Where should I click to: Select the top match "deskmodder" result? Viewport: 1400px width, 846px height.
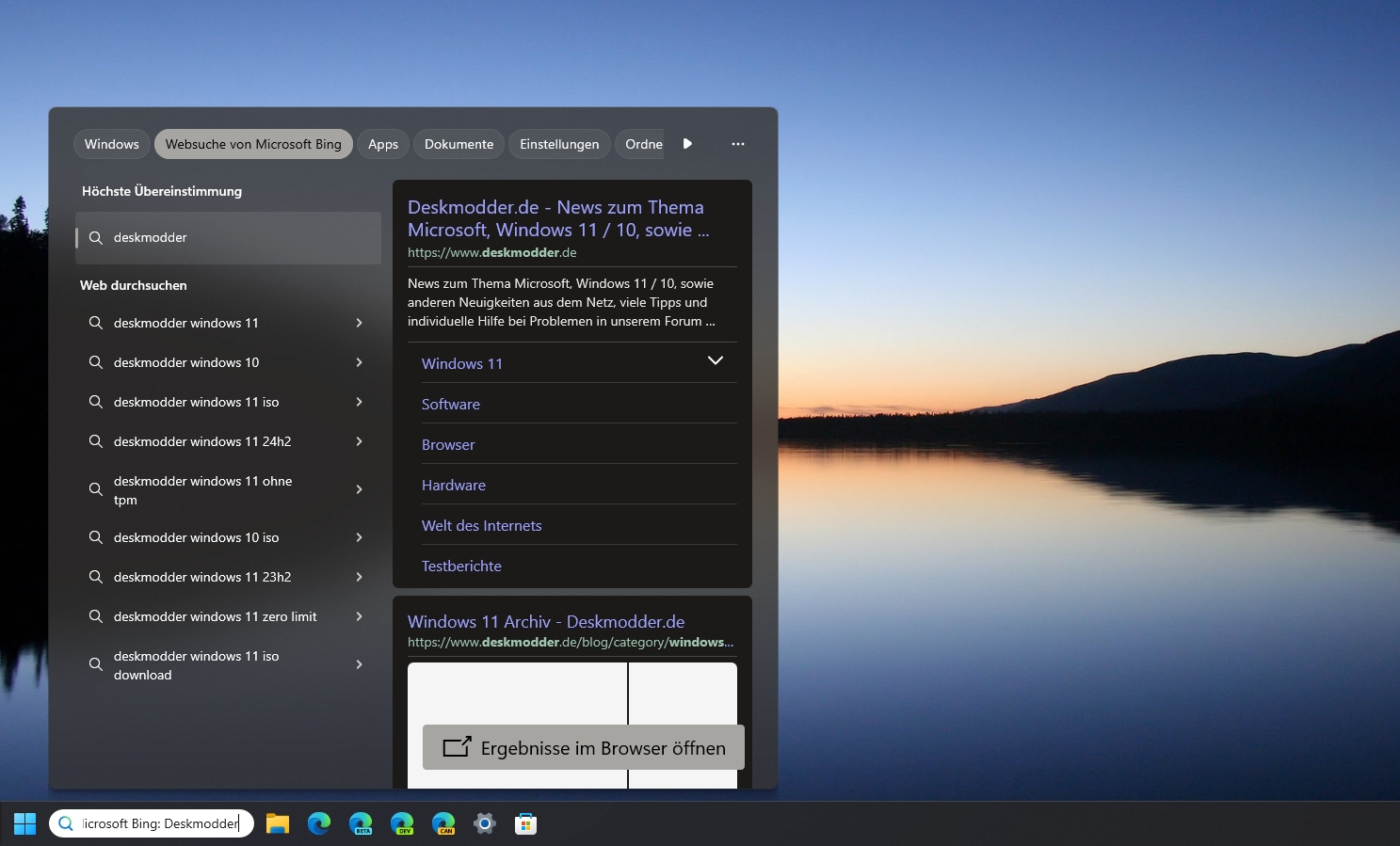(229, 238)
